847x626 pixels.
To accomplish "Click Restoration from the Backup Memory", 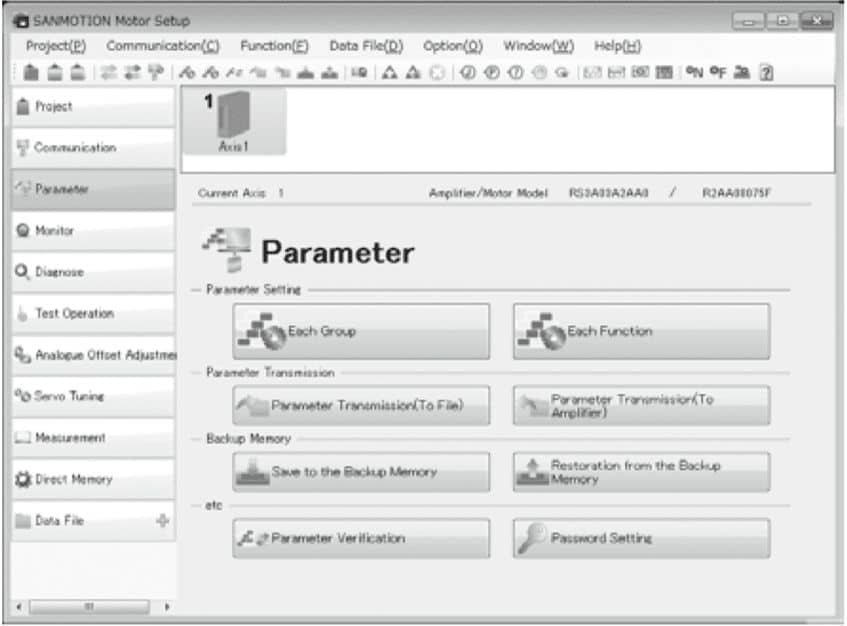I will click(641, 472).
